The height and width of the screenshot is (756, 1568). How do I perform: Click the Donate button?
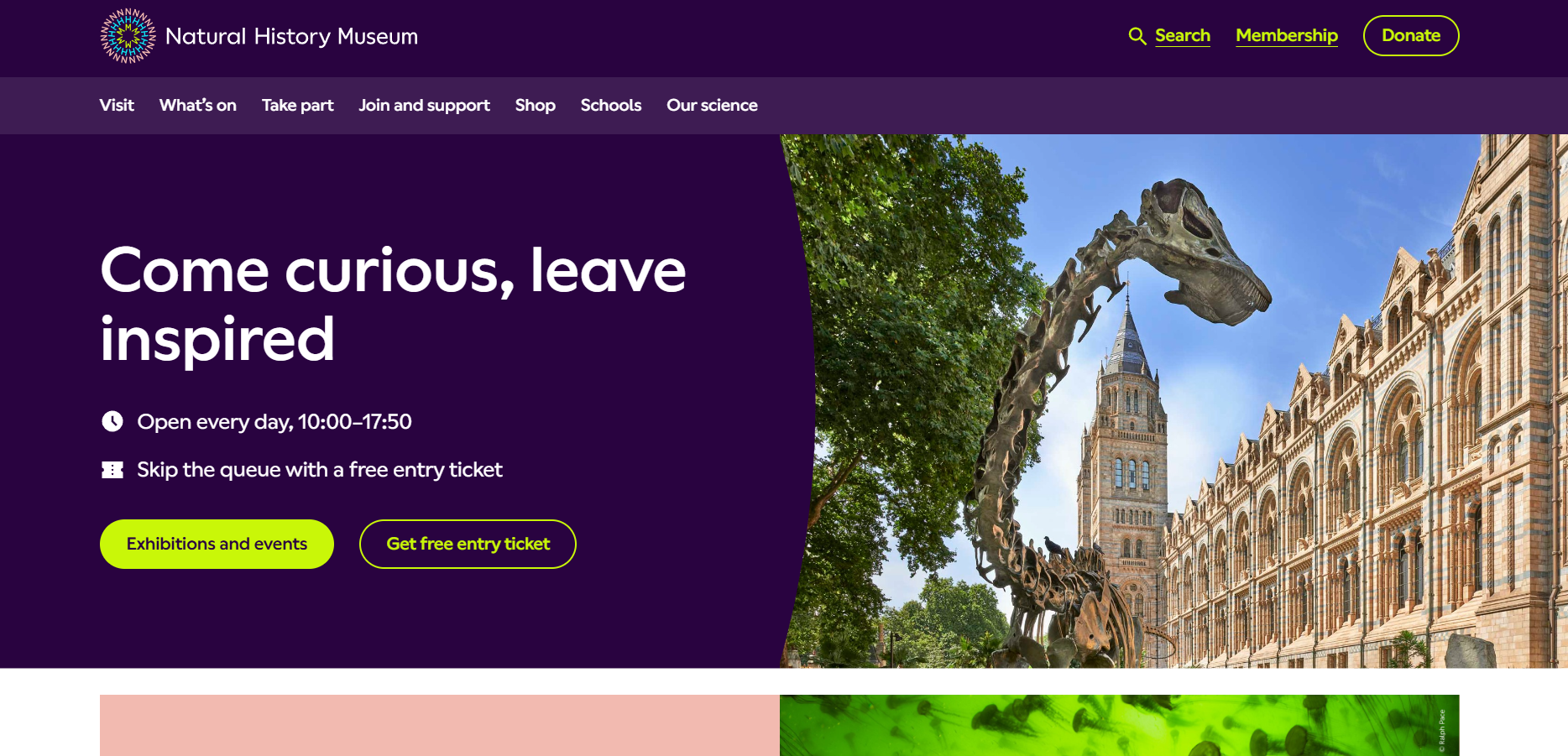[x=1411, y=36]
